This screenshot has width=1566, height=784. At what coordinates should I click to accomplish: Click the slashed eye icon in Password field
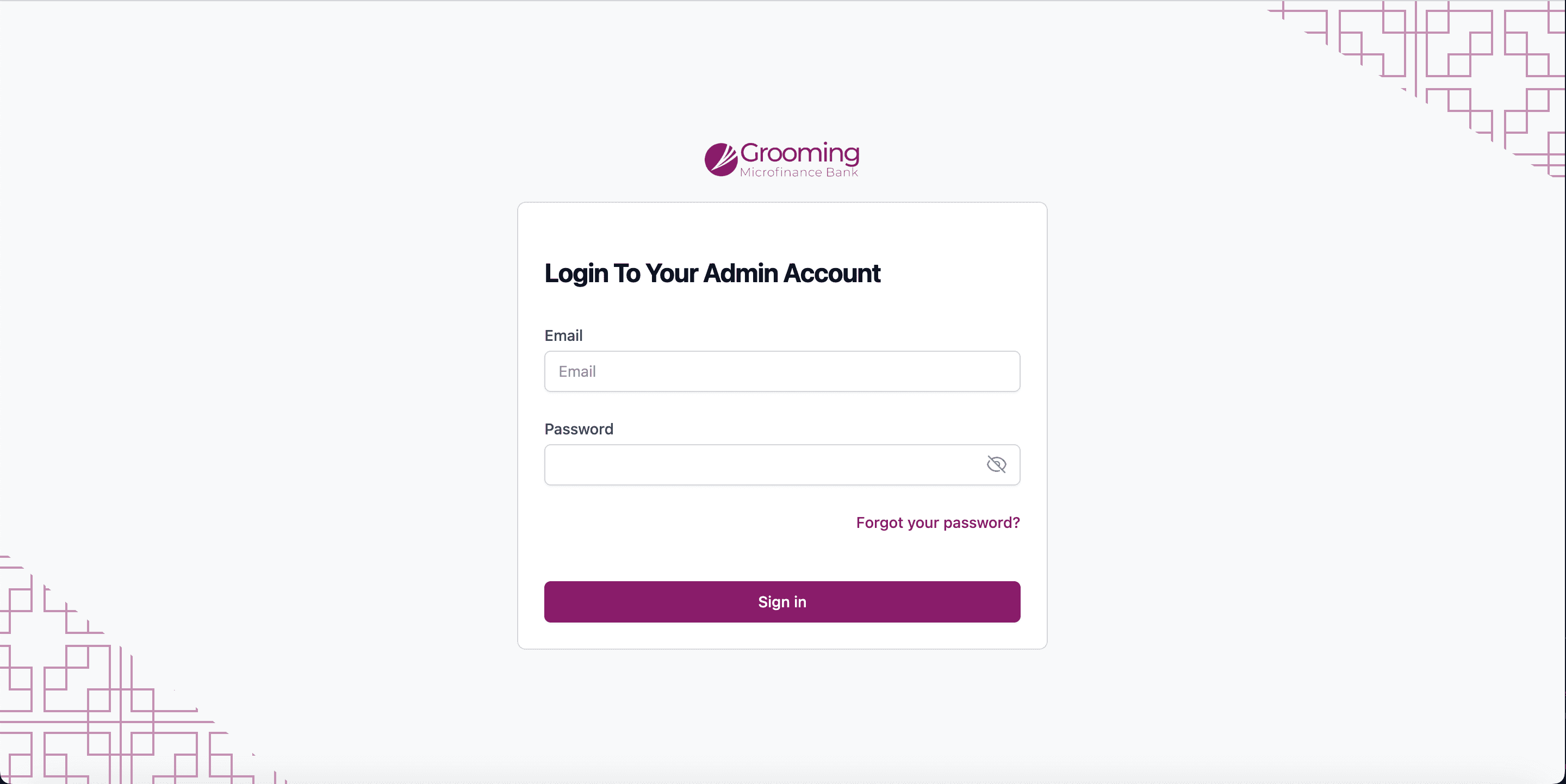[996, 464]
